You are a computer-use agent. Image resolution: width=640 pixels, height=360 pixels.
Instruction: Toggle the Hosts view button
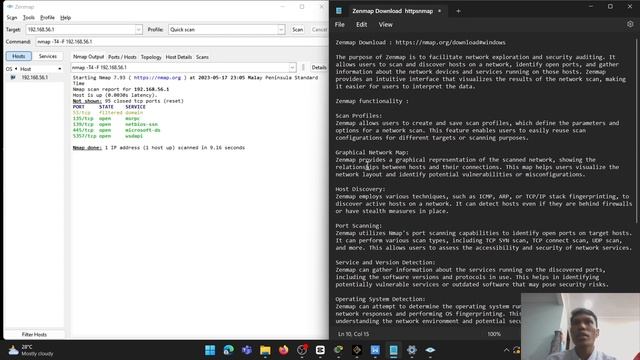click(x=19, y=56)
